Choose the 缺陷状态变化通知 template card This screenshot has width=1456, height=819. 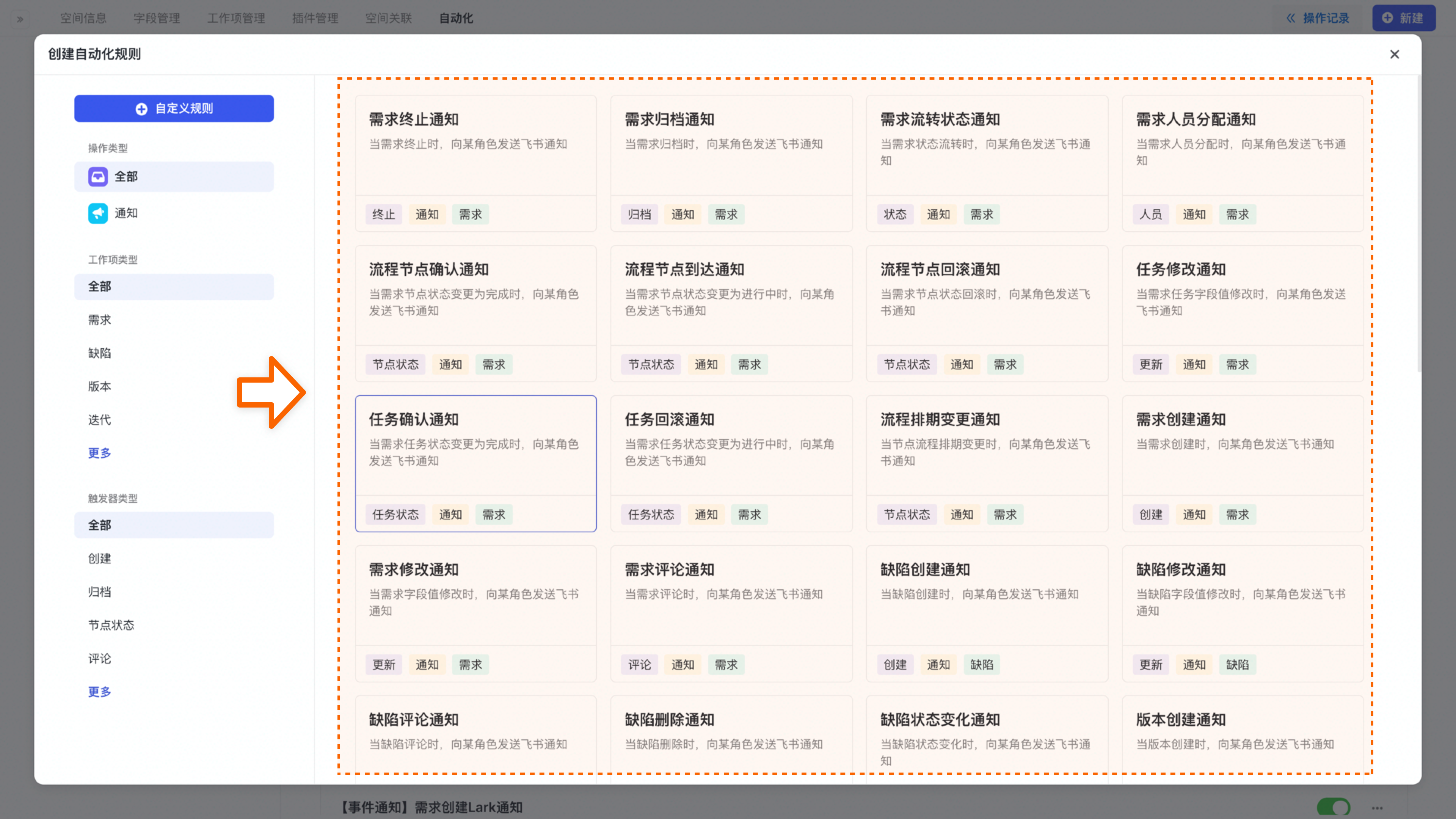pyautogui.click(x=987, y=739)
